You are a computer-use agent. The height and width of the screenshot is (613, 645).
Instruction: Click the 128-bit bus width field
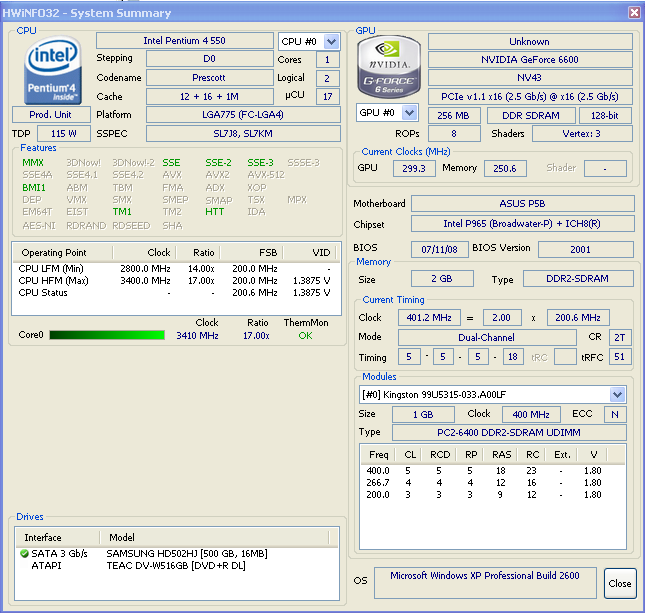click(605, 116)
